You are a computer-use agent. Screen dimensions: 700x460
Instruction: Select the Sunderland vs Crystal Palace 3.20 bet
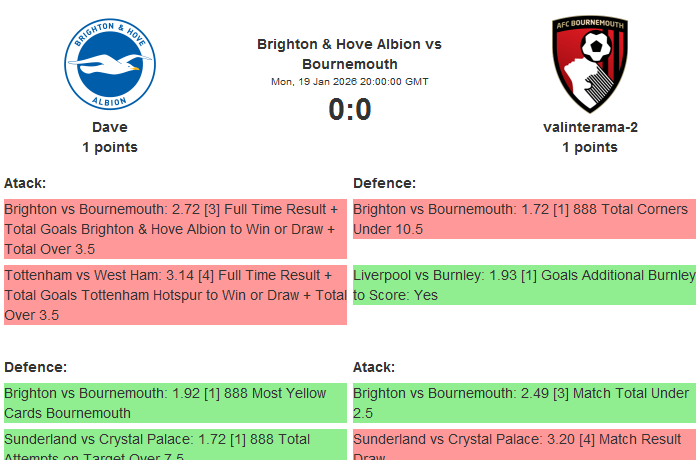[524, 444]
